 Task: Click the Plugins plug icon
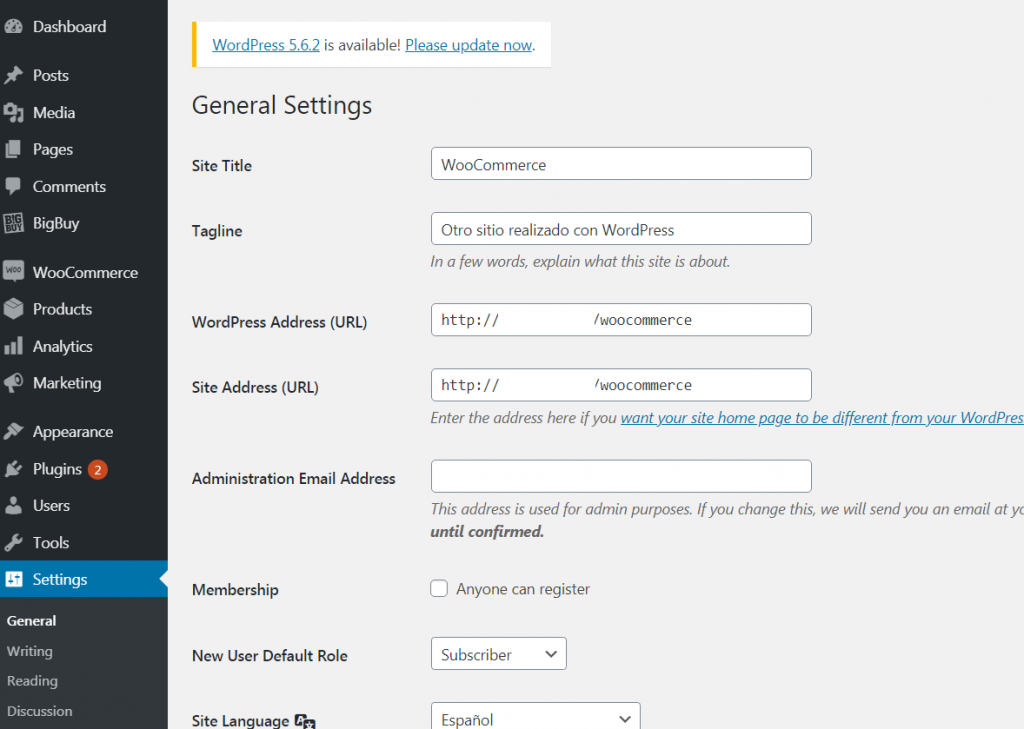(x=14, y=469)
